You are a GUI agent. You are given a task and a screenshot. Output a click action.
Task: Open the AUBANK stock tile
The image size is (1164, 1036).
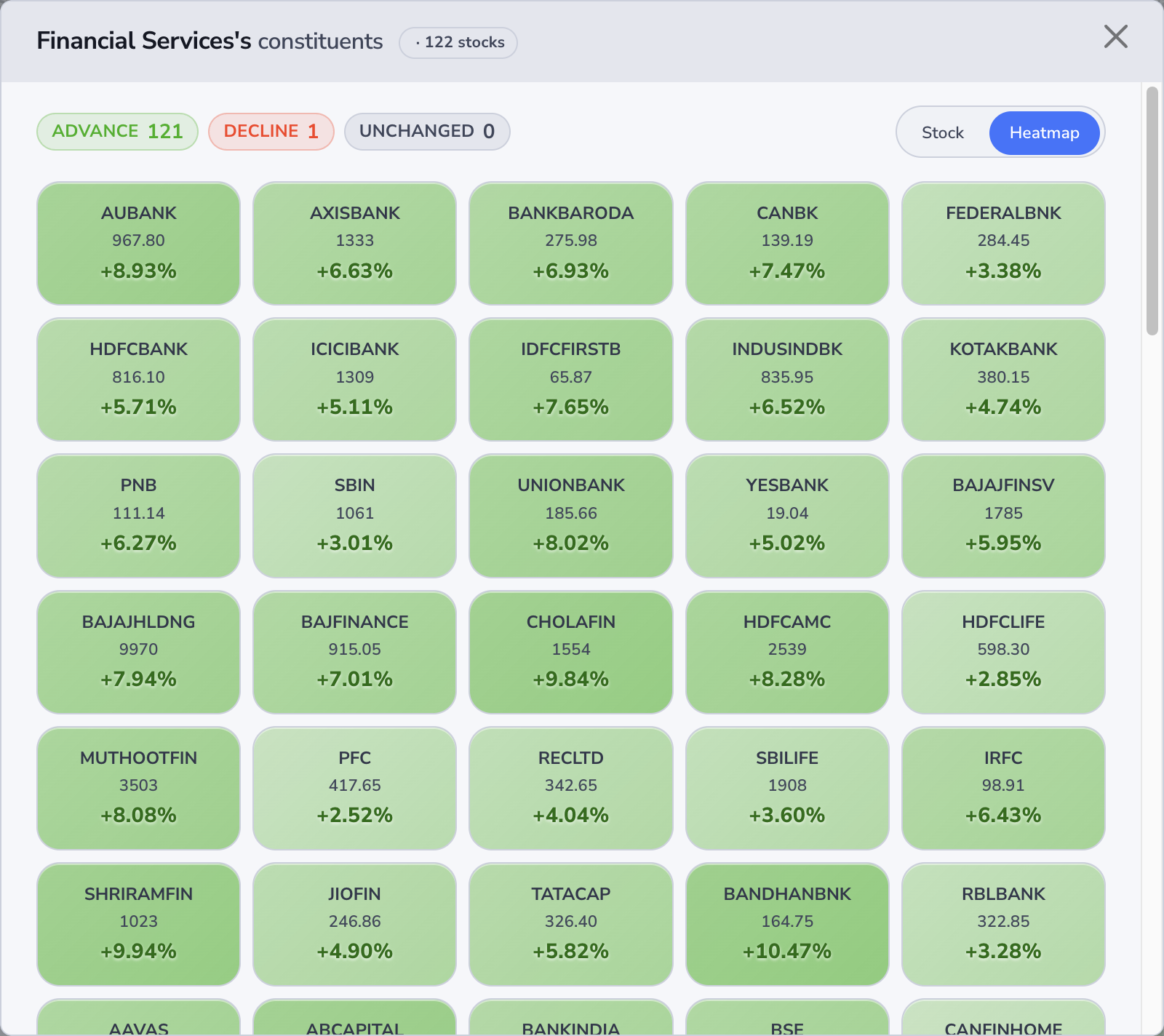coord(138,242)
